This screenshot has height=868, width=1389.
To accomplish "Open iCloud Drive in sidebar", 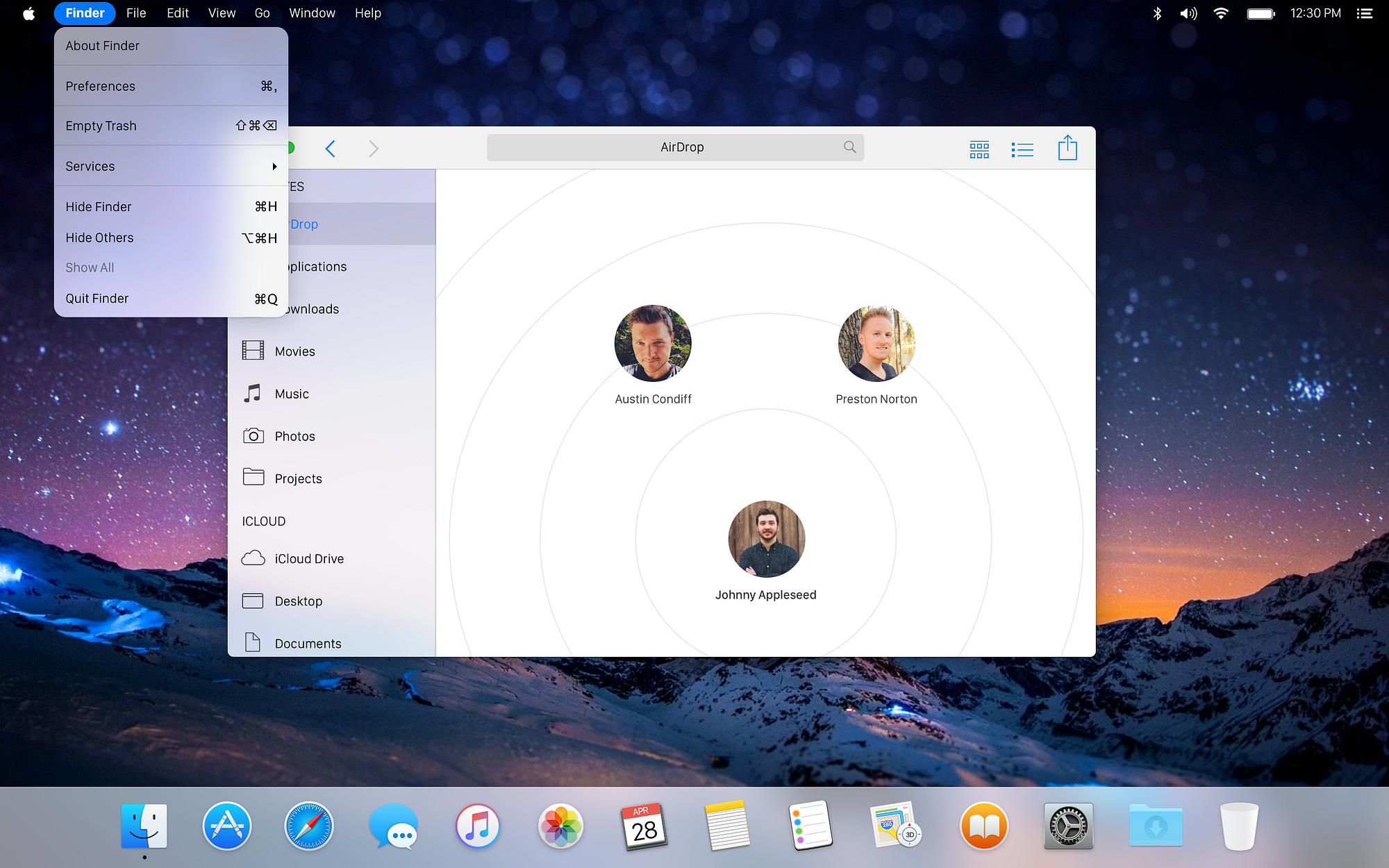I will click(308, 559).
